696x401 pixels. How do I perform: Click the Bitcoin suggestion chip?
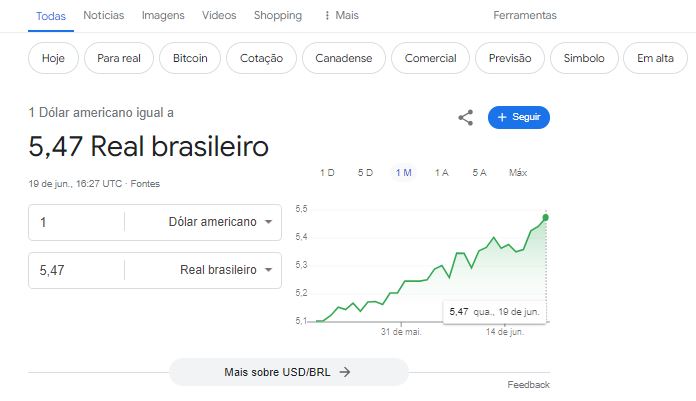coord(190,58)
